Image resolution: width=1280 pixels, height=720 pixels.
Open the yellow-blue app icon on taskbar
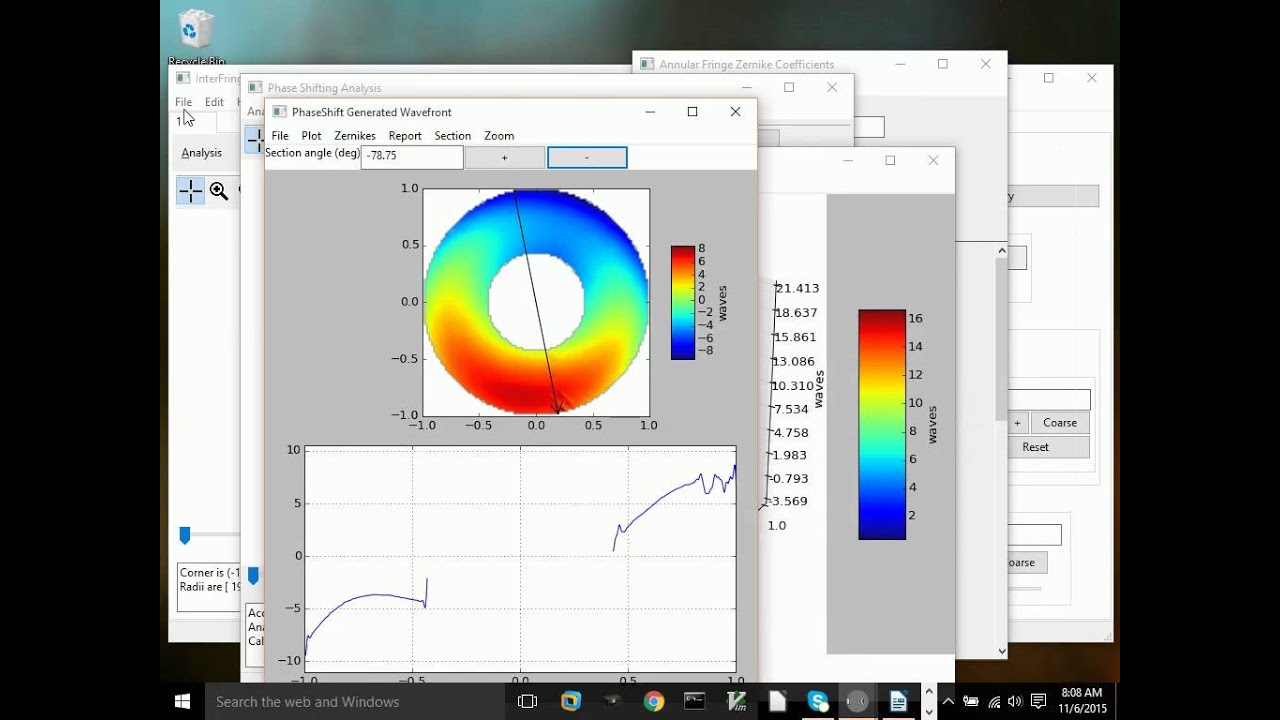tap(571, 702)
